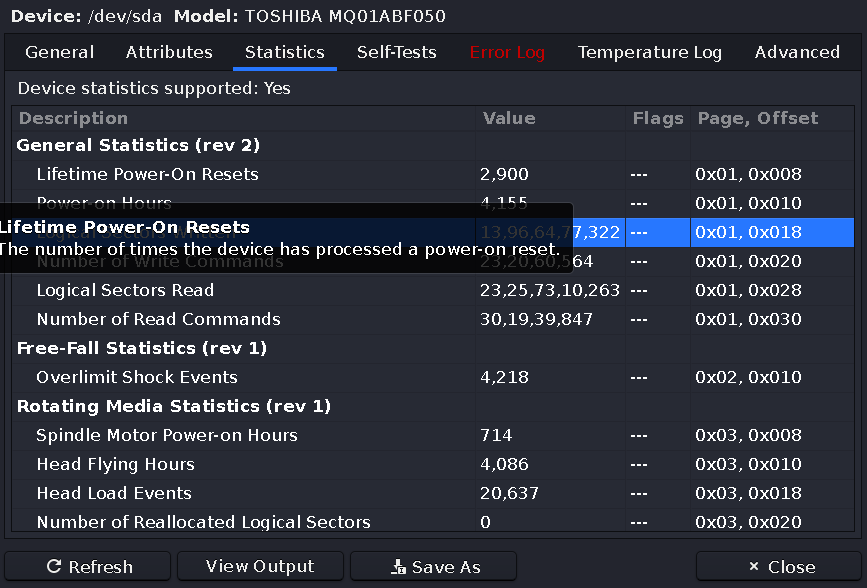The image size is (867, 588).
Task: Select the Logical Sectors Read row
Action: pos(125,291)
